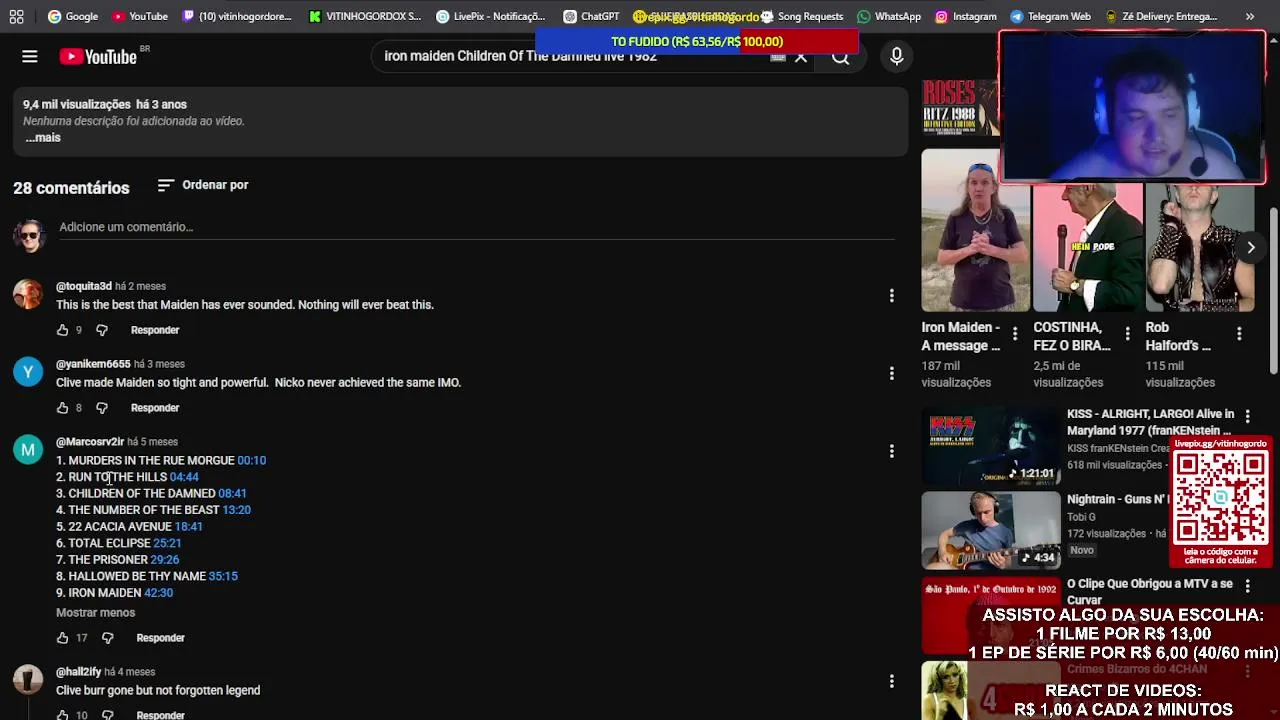Image resolution: width=1280 pixels, height=720 pixels.
Task: Like the setlist comment by @Marcosrv2ir
Action: coord(62,638)
